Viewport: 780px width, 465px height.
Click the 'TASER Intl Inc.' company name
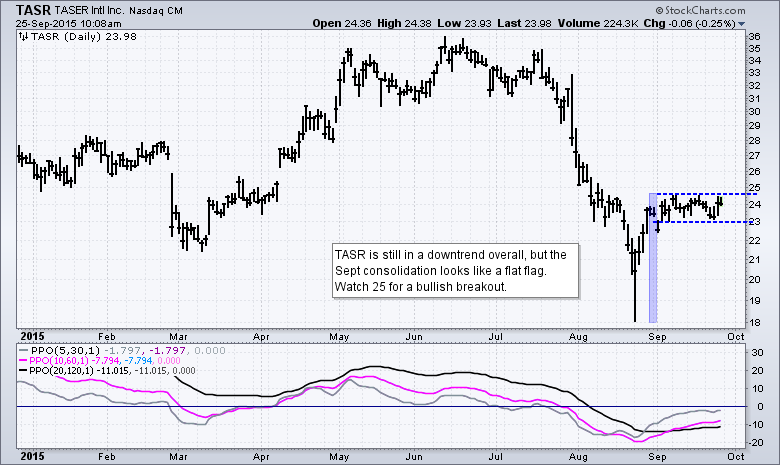point(90,10)
